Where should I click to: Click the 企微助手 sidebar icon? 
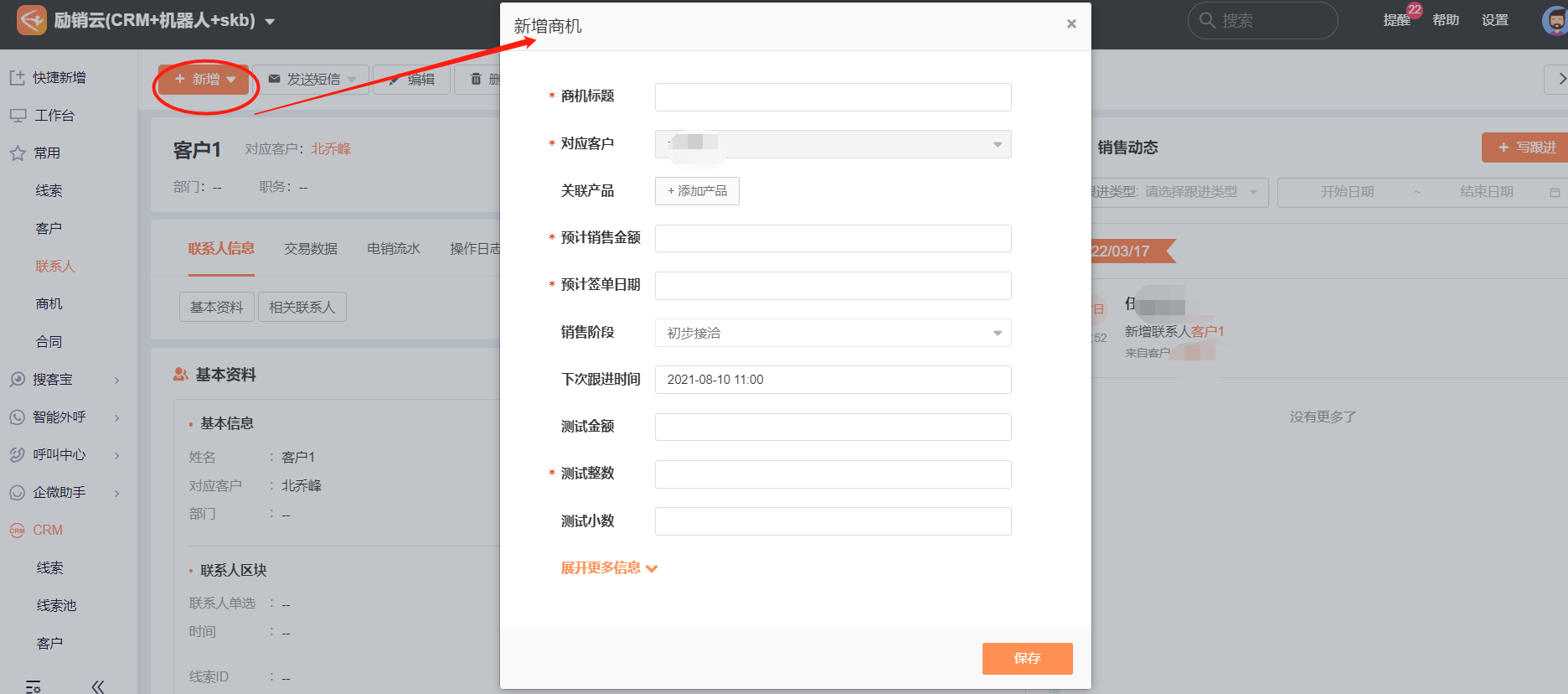(17, 493)
